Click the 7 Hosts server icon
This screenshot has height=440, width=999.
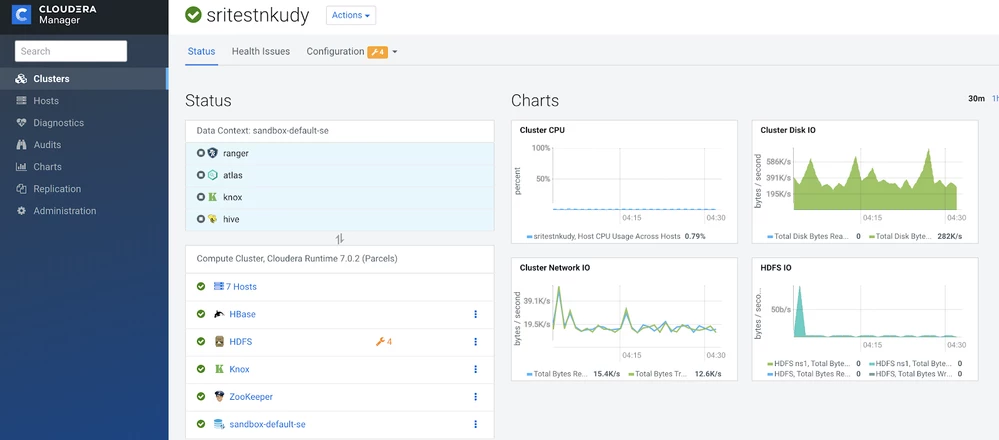click(x=219, y=287)
